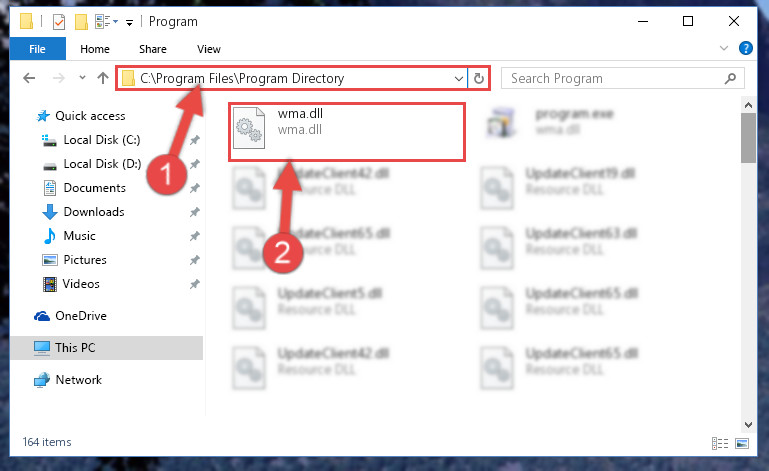Open the Help question mark icon

(x=745, y=48)
